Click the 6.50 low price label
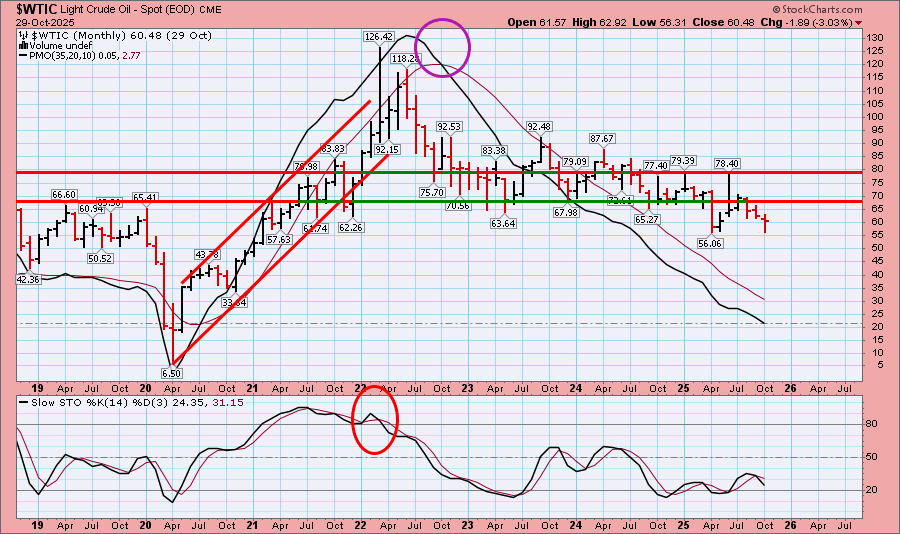The image size is (900, 534). click(171, 372)
